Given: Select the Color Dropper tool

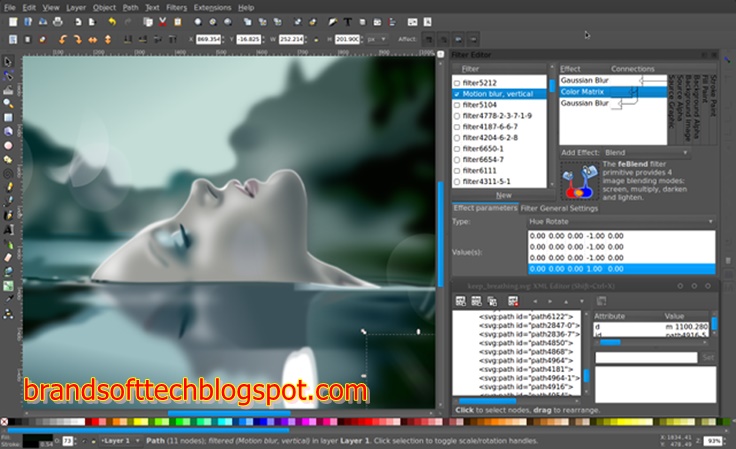Looking at the screenshot, I should (8, 299).
